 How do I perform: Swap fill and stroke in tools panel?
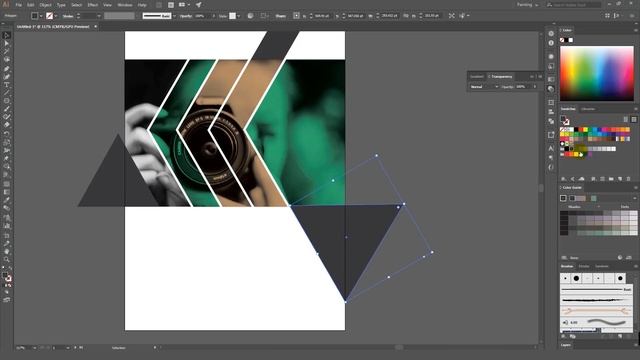[x=10, y=269]
